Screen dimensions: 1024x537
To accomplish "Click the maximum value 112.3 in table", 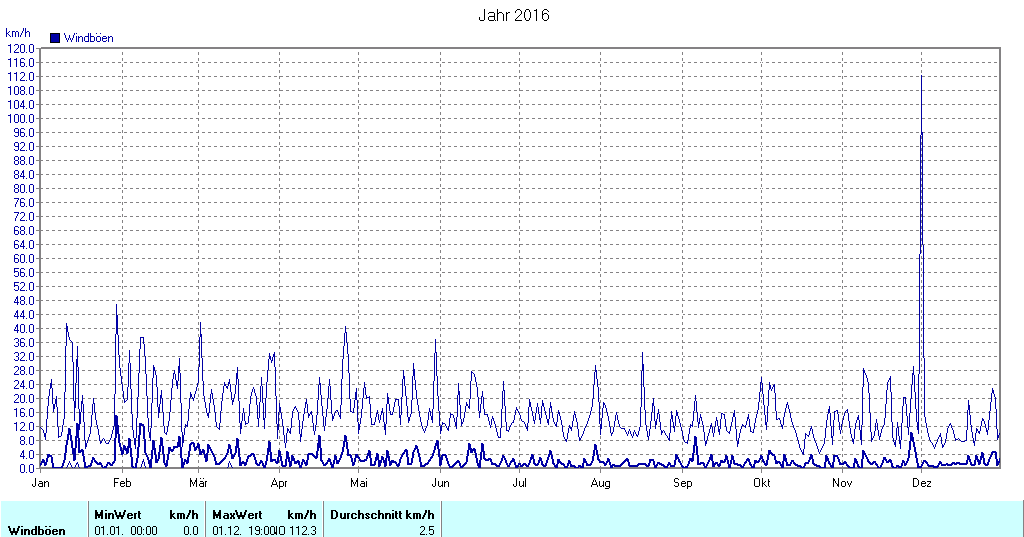I will tap(302, 530).
